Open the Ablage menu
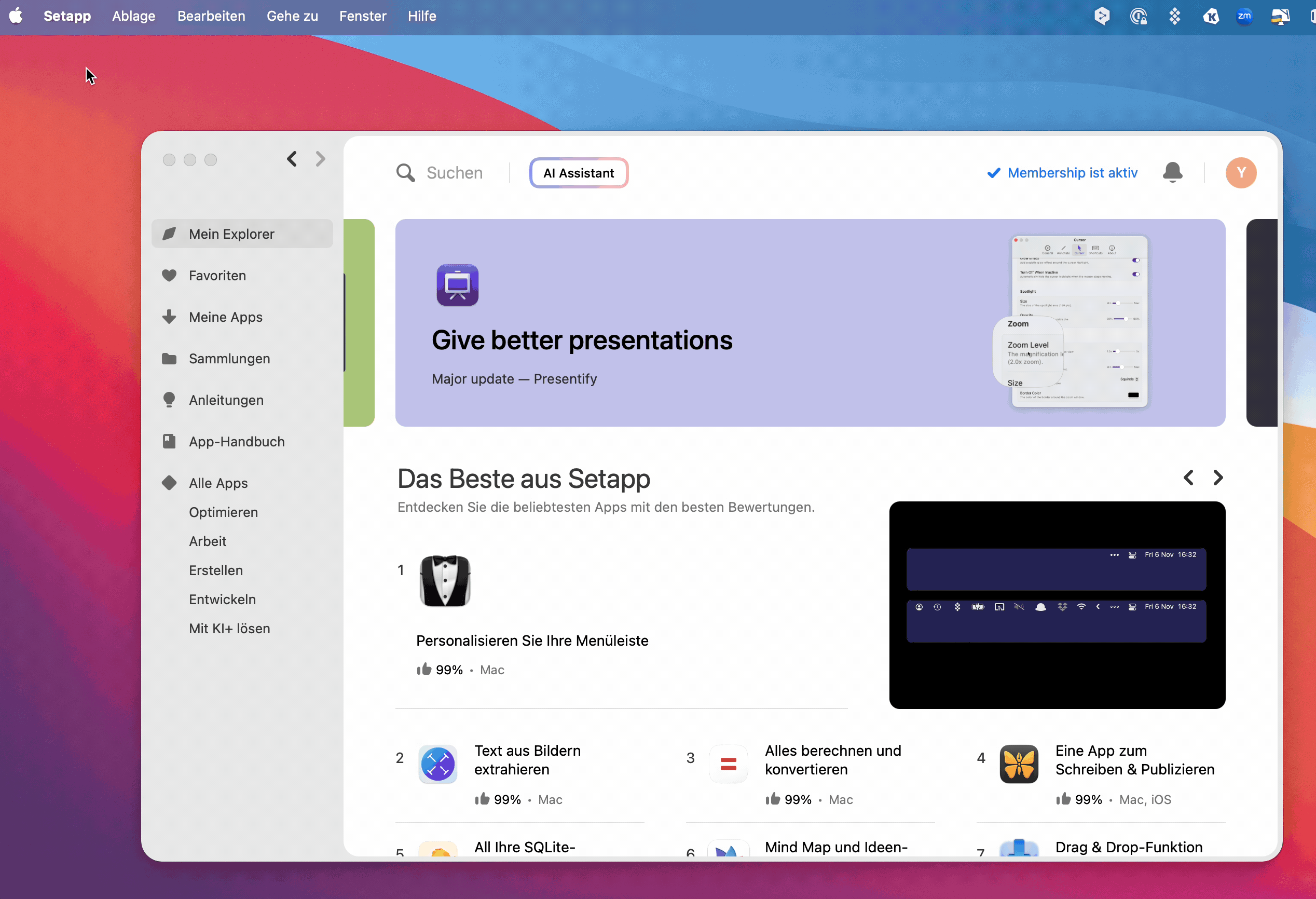 pyautogui.click(x=134, y=16)
